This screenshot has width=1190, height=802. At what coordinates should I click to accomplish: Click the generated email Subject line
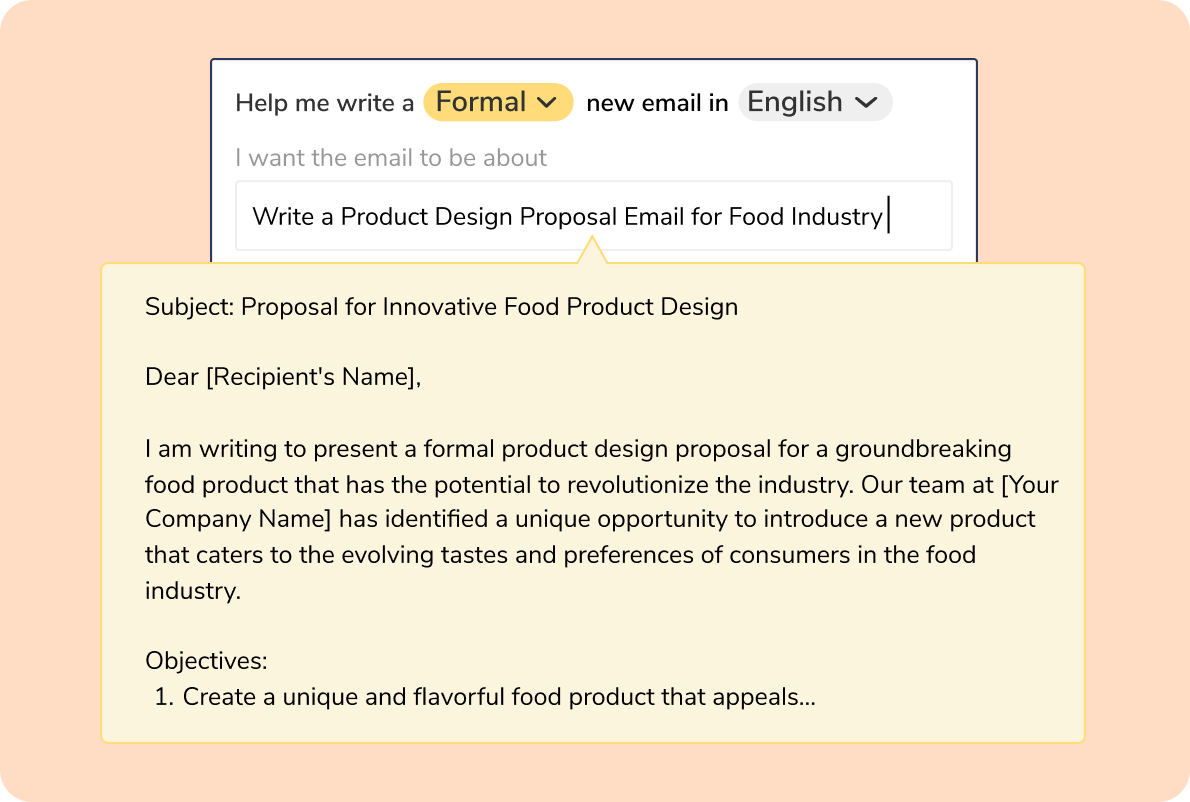pyautogui.click(x=441, y=306)
